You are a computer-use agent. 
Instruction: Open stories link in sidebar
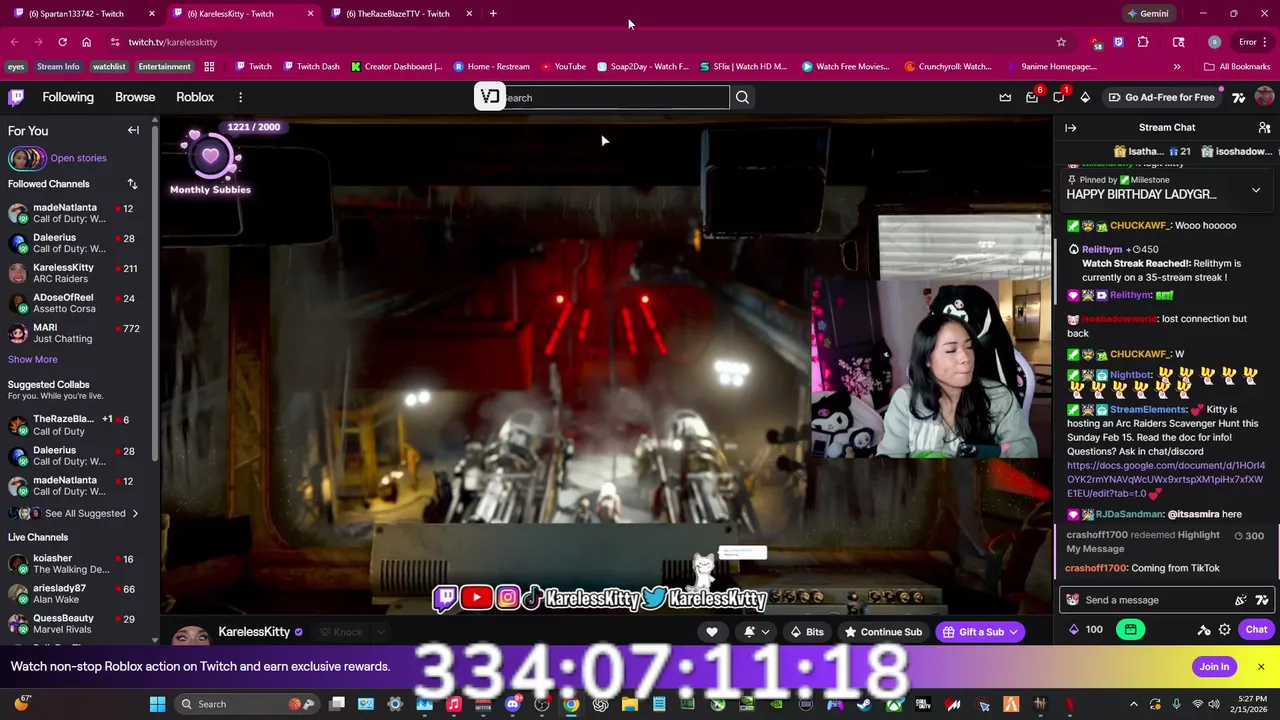coord(78,158)
